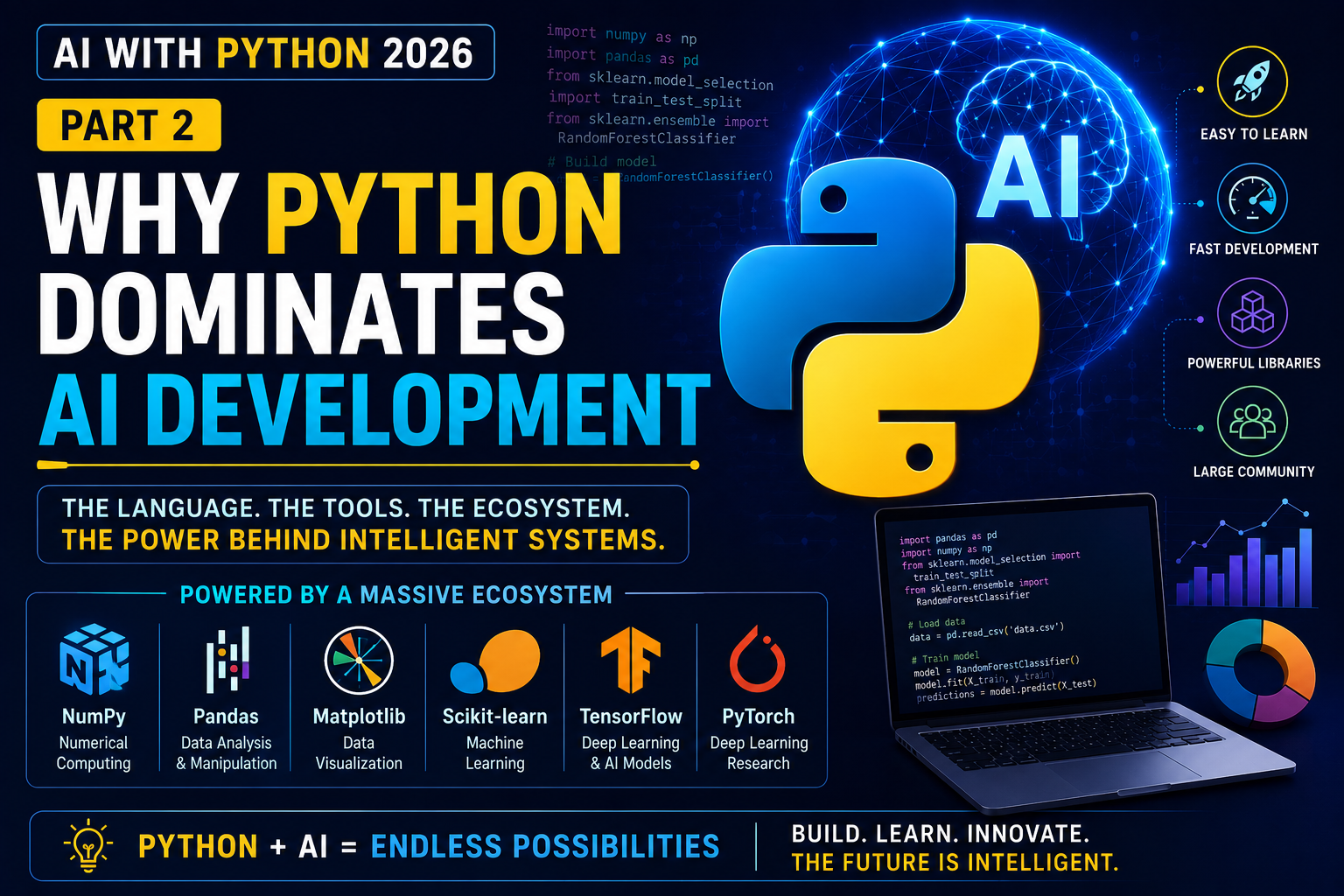The image size is (1344, 896).
Task: Click the lightbulb icon in bottom banner
Action: [x=87, y=846]
